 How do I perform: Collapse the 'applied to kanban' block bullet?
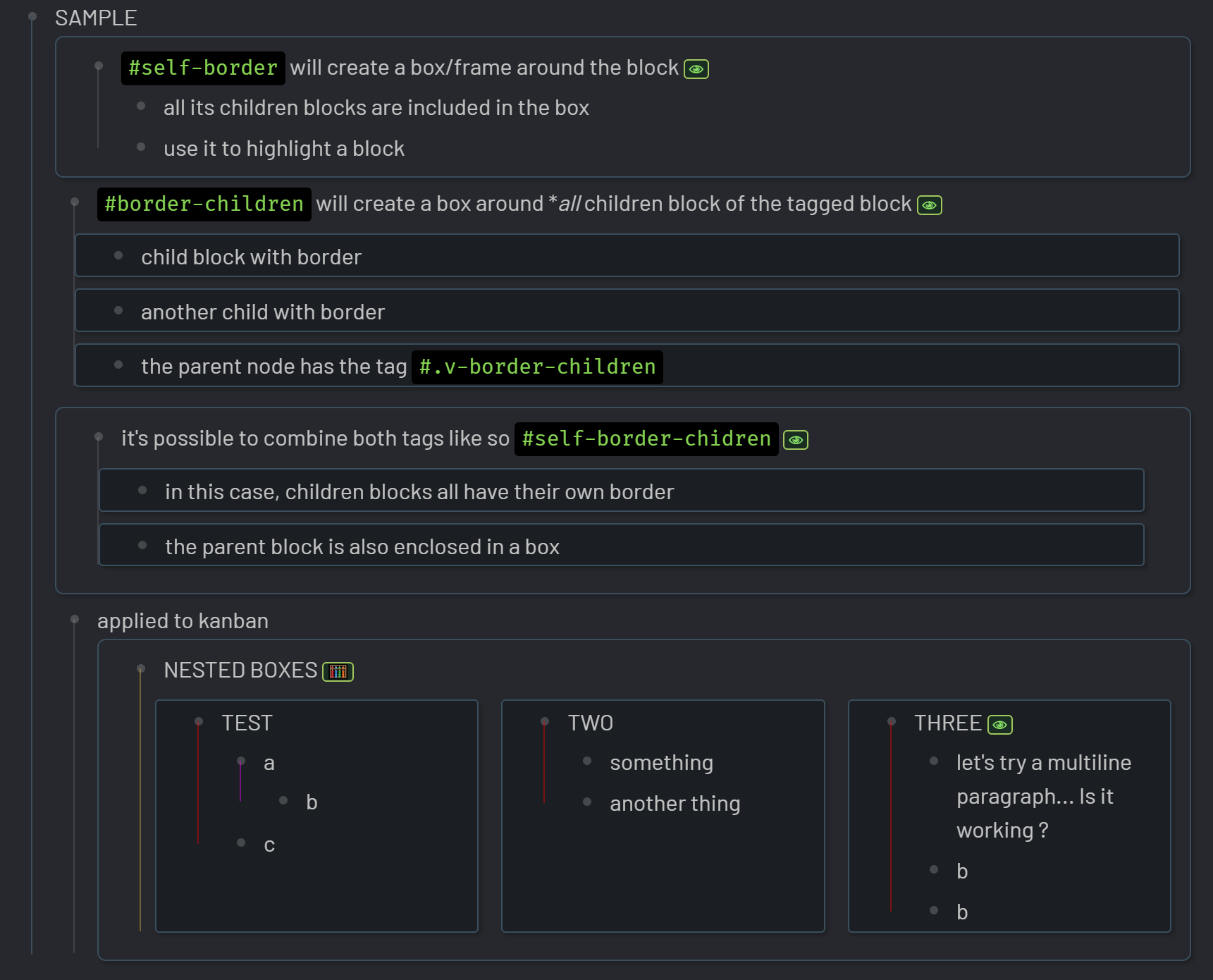[x=75, y=620]
